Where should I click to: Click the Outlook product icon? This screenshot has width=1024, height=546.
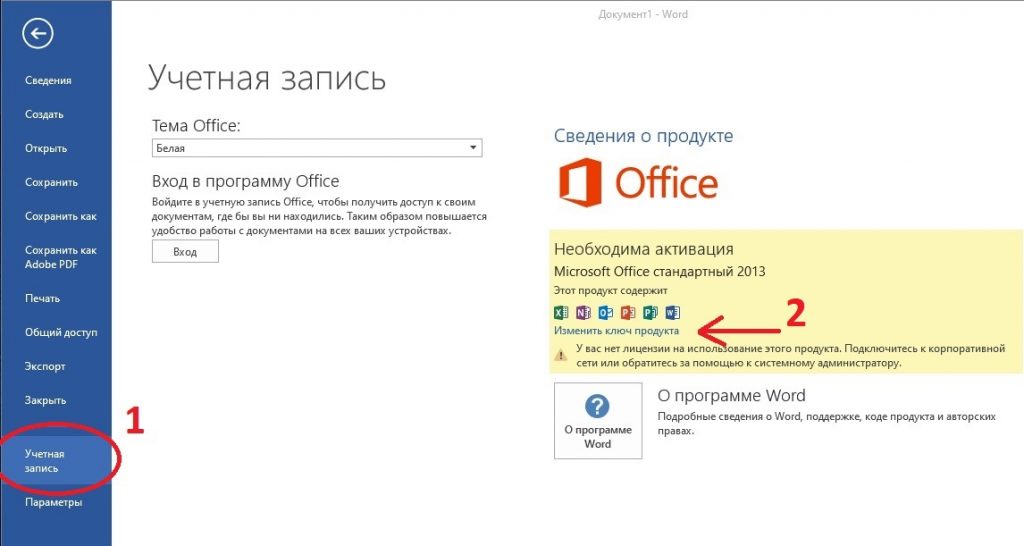click(605, 312)
